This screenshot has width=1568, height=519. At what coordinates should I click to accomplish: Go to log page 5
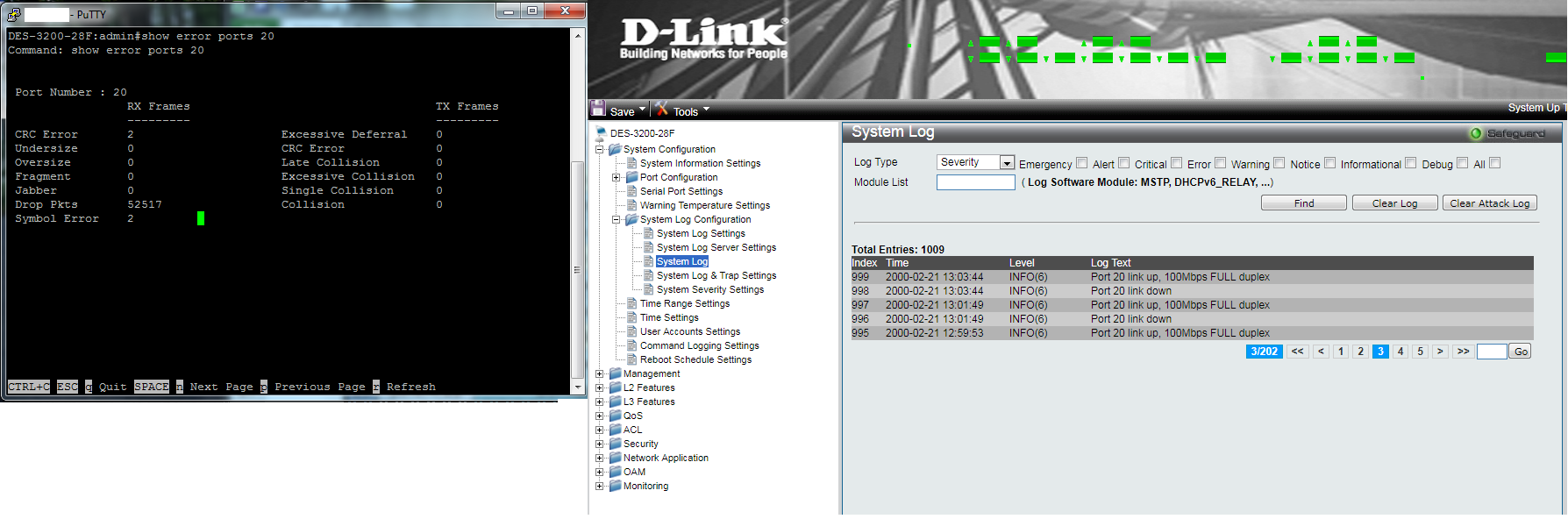[1421, 351]
